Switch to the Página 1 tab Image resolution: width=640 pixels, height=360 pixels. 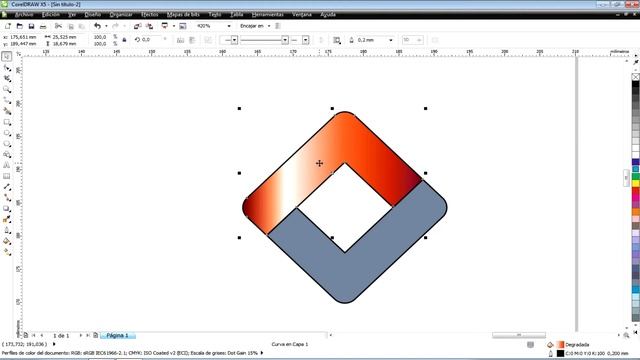pyautogui.click(x=118, y=336)
